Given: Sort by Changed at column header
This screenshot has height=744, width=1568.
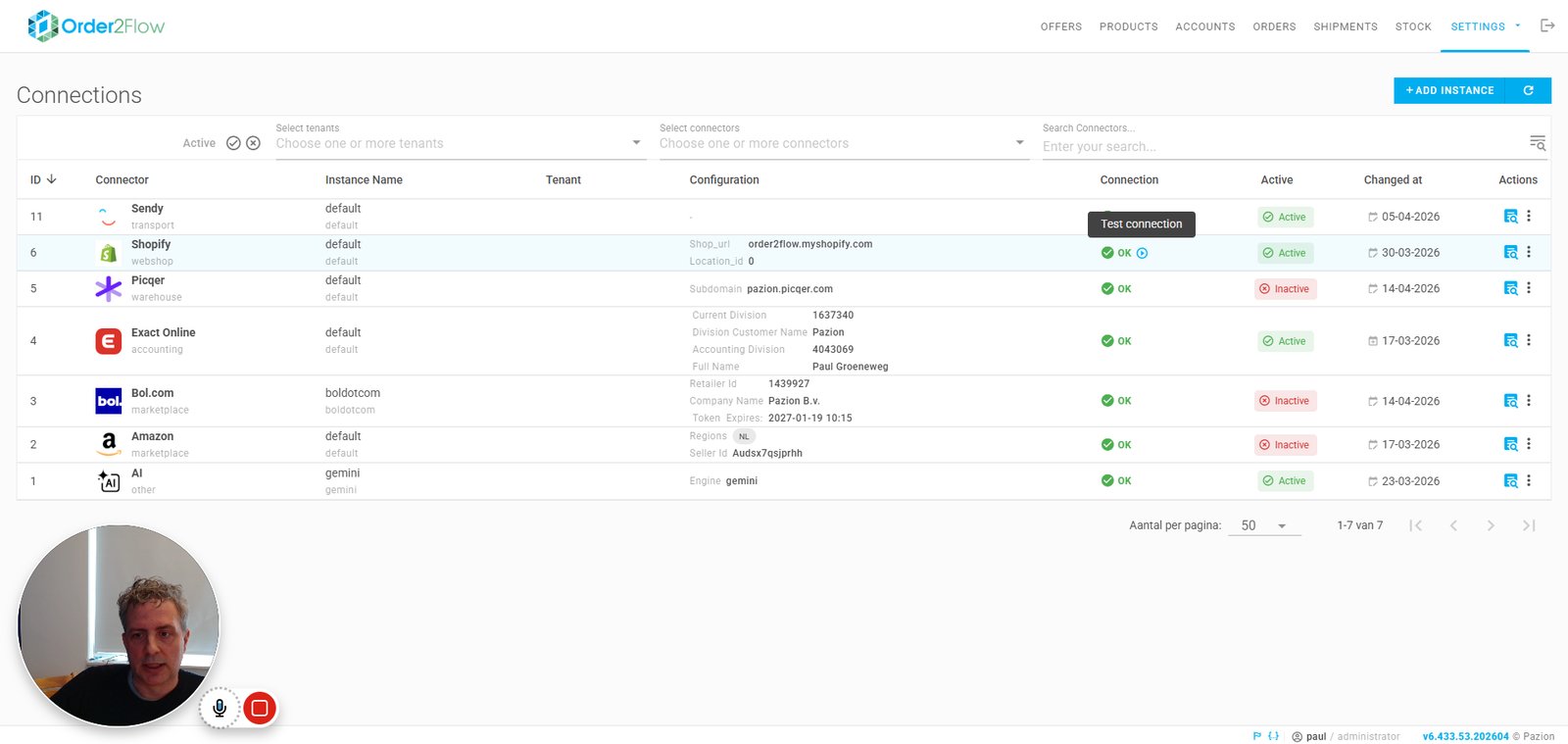Looking at the screenshot, I should click(x=1393, y=179).
